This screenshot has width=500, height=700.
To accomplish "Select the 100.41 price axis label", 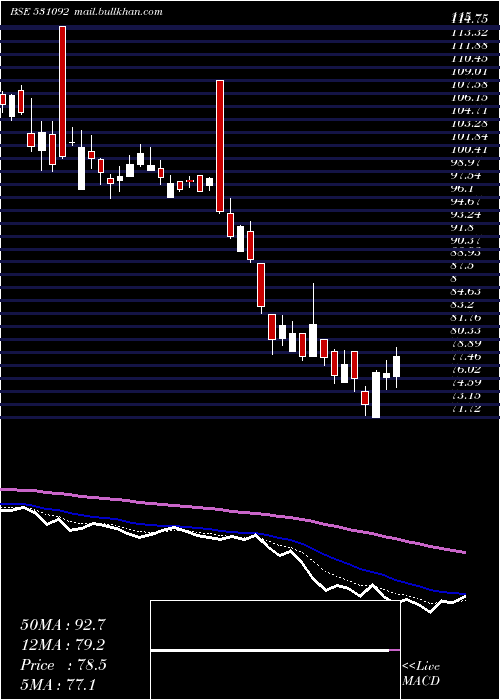I will [467, 149].
